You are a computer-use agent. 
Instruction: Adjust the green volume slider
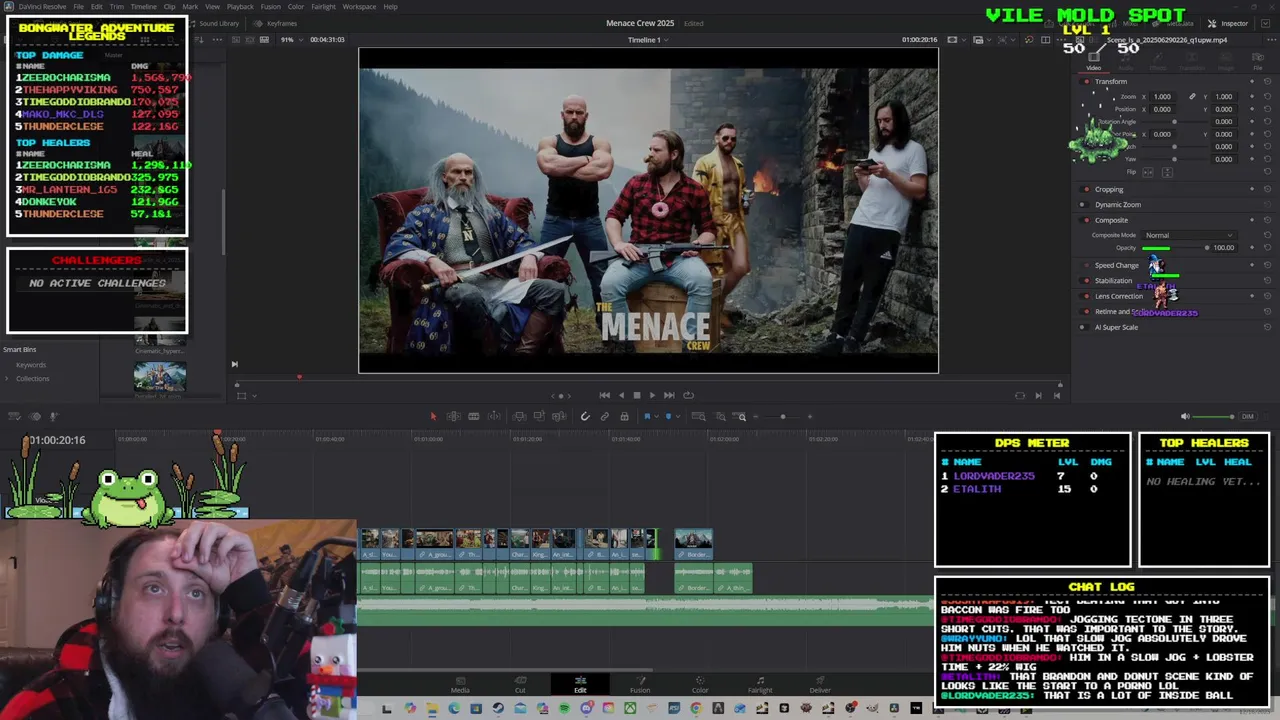point(1215,416)
